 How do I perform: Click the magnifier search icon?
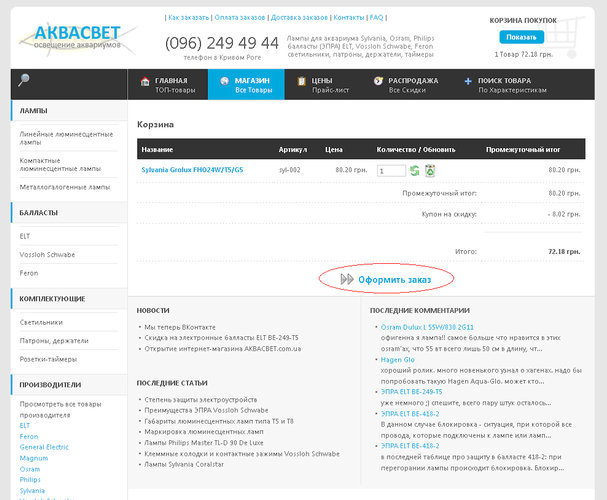coord(23,81)
